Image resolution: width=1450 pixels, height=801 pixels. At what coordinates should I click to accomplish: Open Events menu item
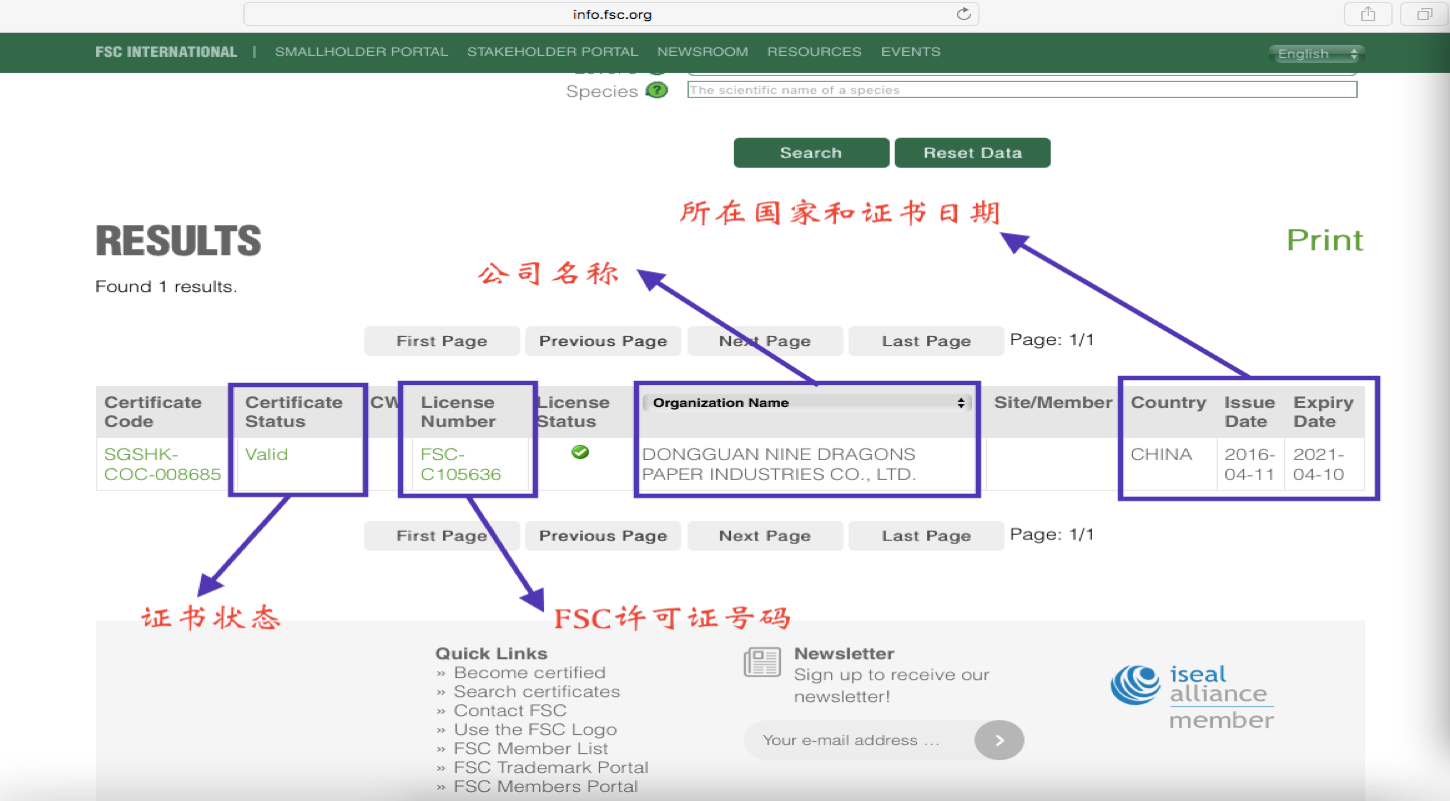pyautogui.click(x=910, y=52)
